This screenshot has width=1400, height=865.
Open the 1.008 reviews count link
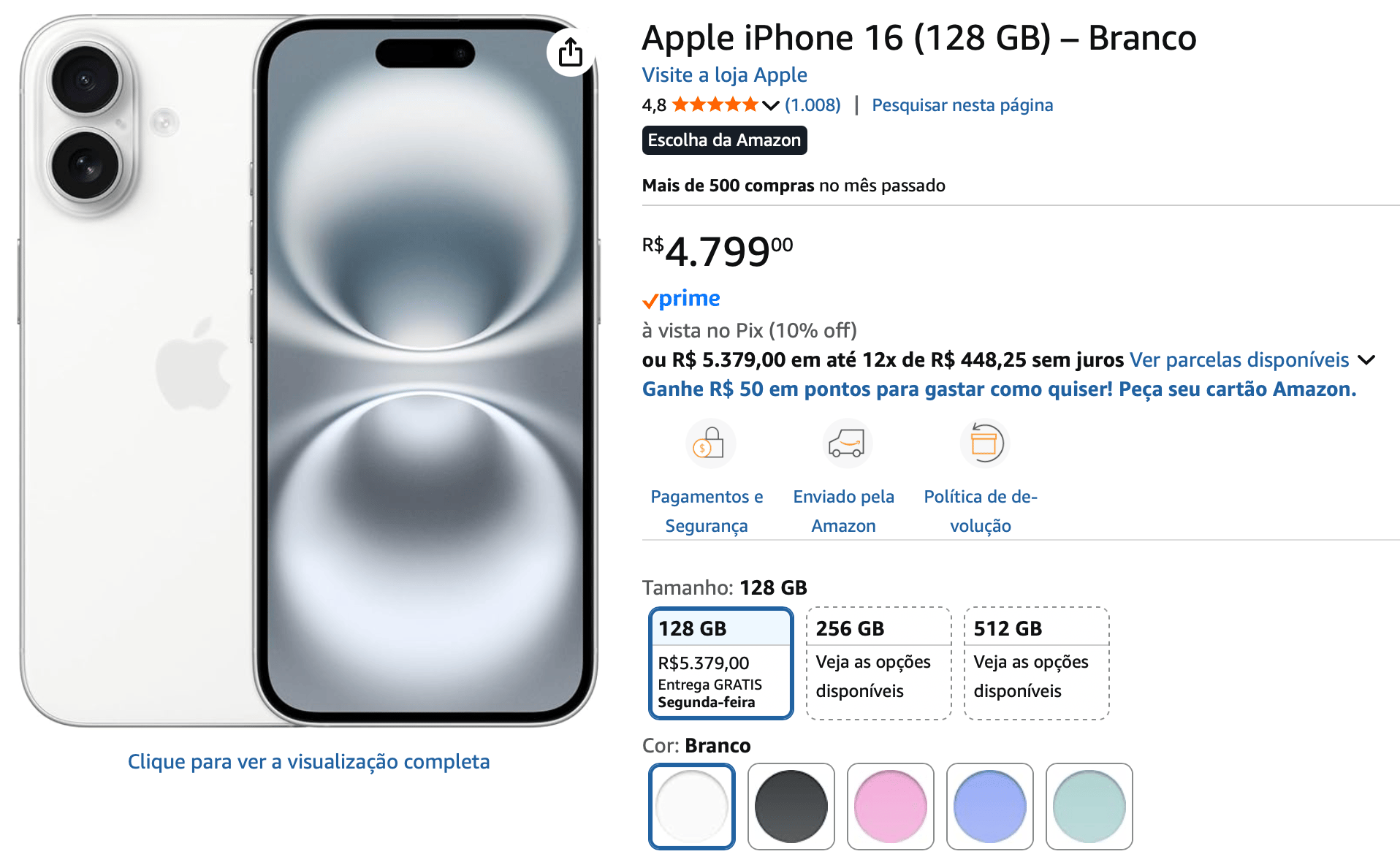[813, 105]
